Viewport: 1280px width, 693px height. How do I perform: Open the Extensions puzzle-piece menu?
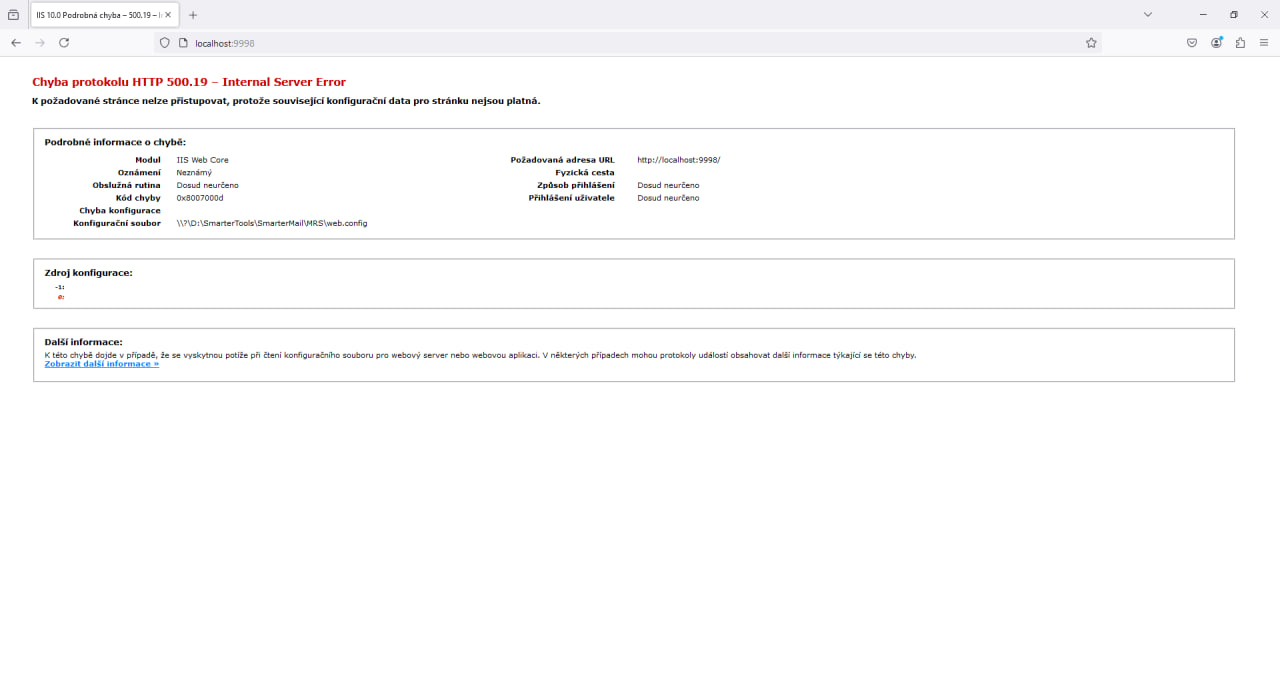pos(1240,43)
